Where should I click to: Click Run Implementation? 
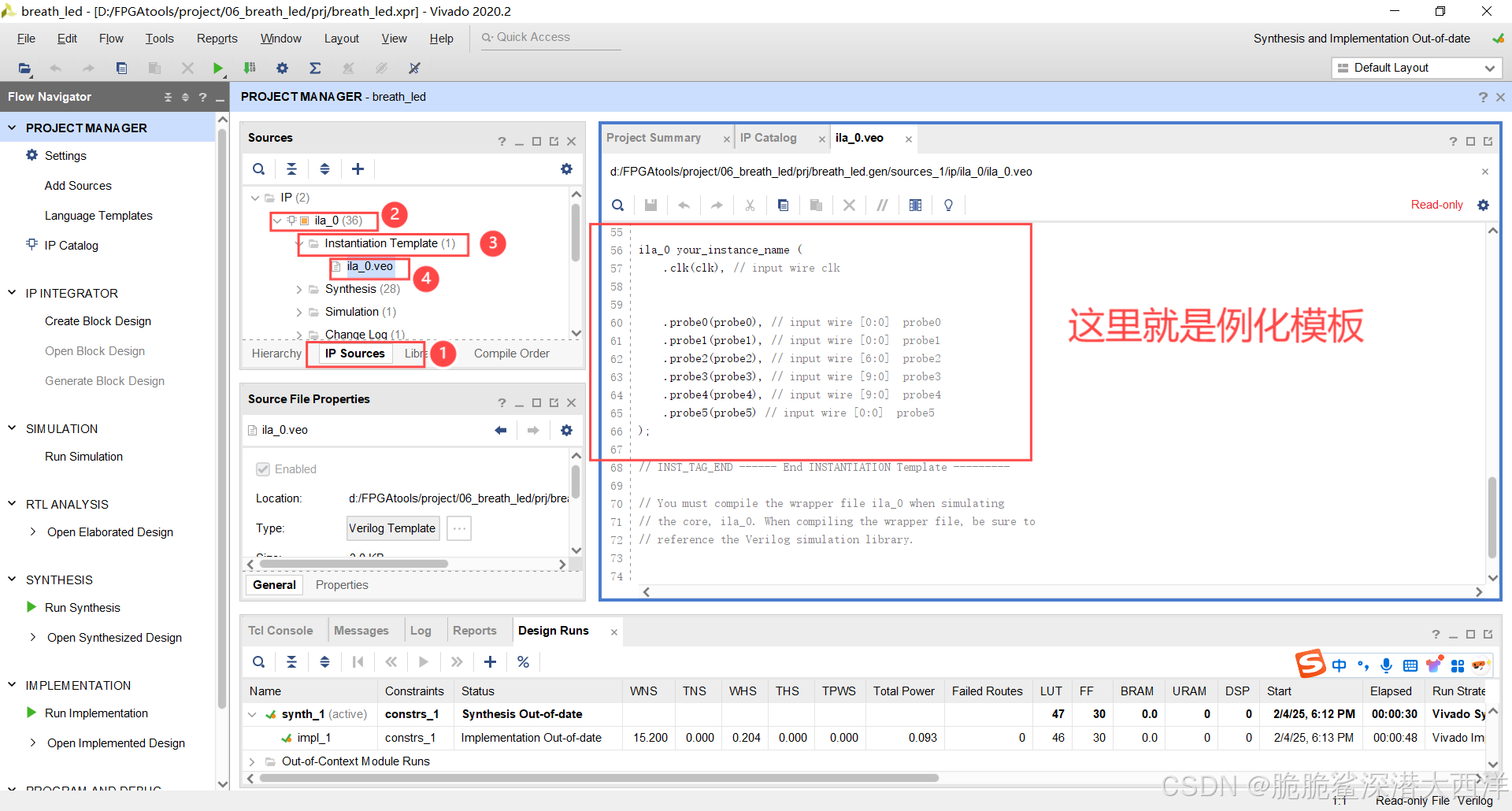coord(96,713)
